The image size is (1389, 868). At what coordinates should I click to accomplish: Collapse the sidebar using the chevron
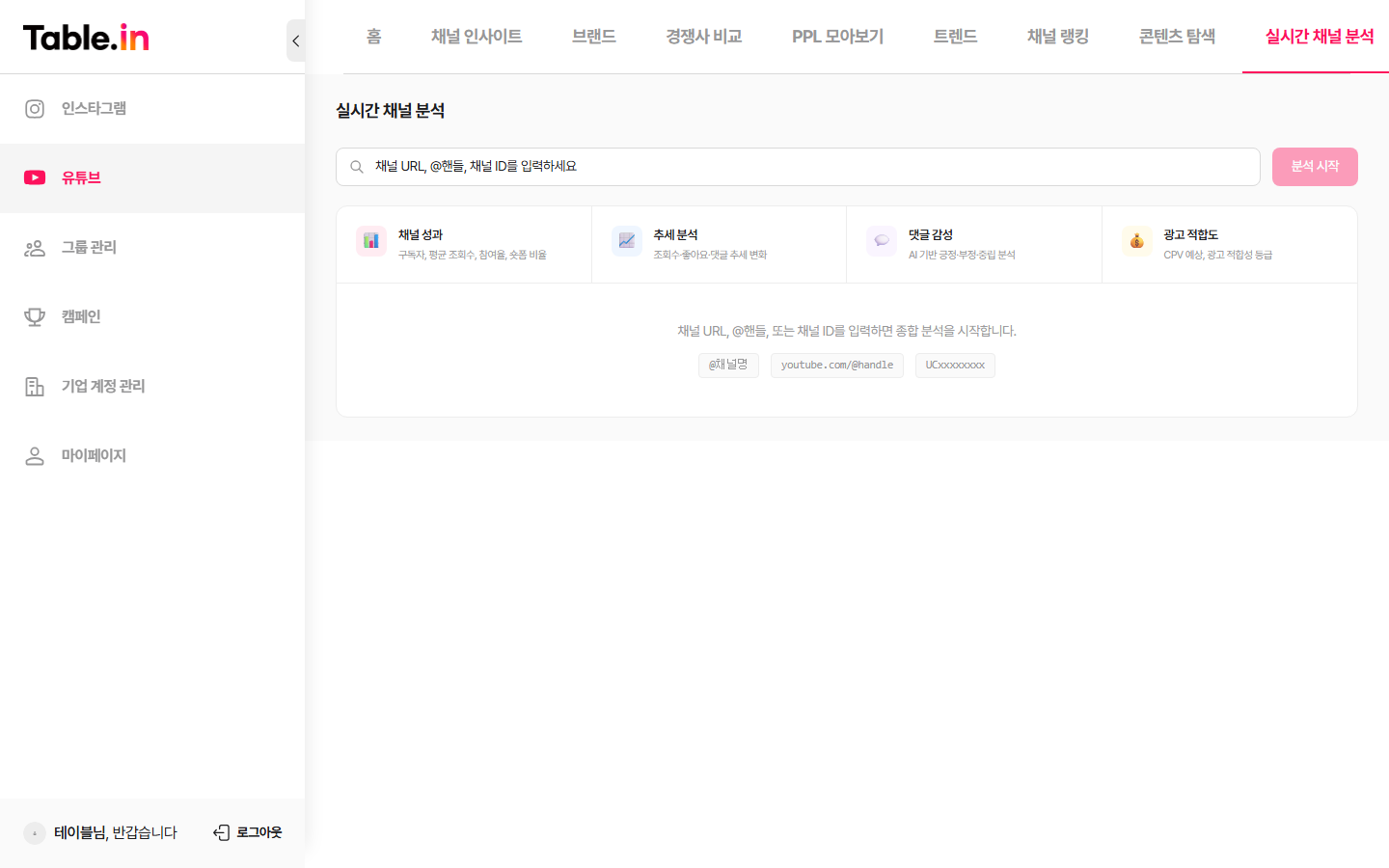click(295, 41)
